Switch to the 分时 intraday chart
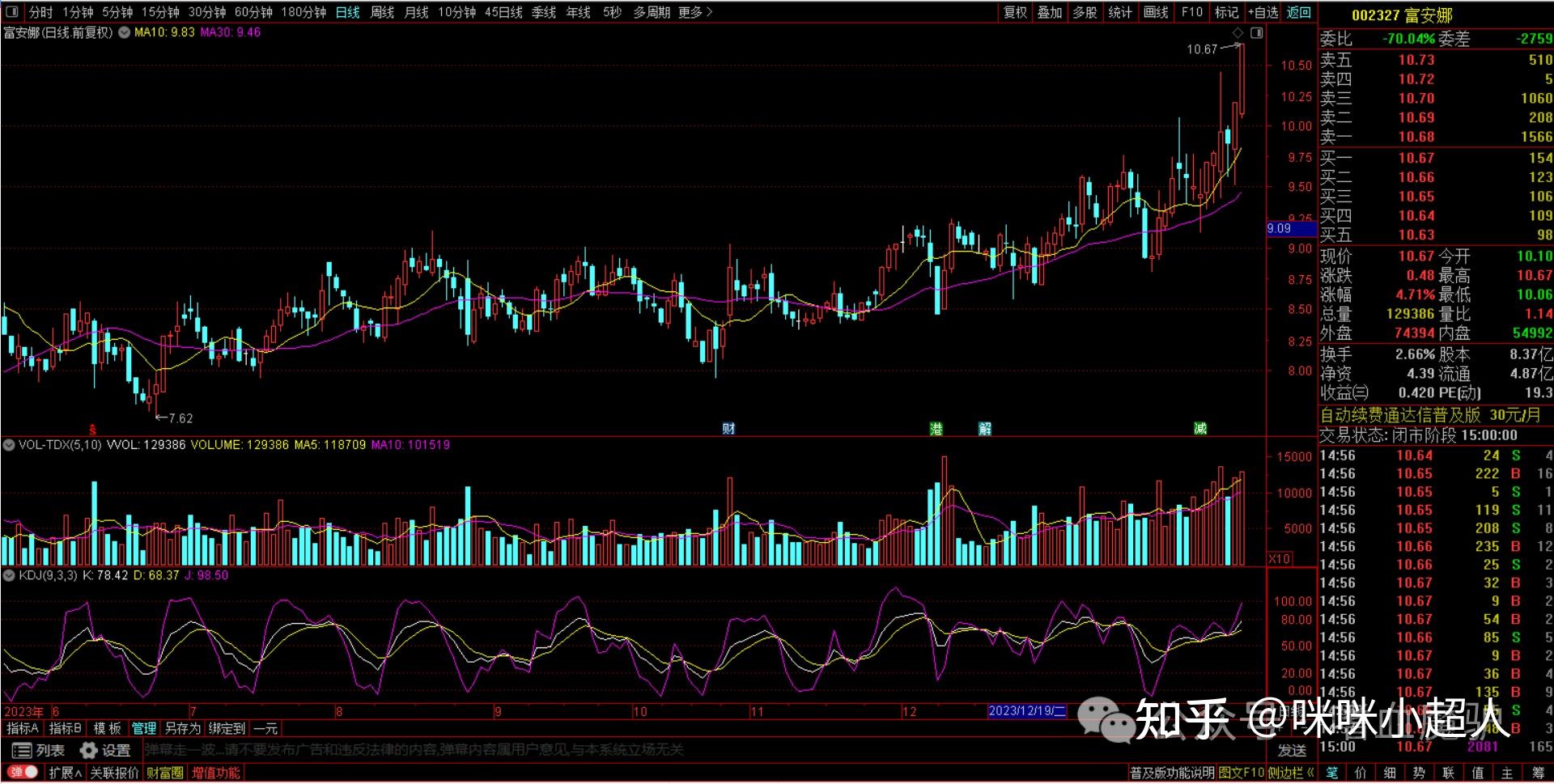The height and width of the screenshot is (784, 1554). coord(40,12)
